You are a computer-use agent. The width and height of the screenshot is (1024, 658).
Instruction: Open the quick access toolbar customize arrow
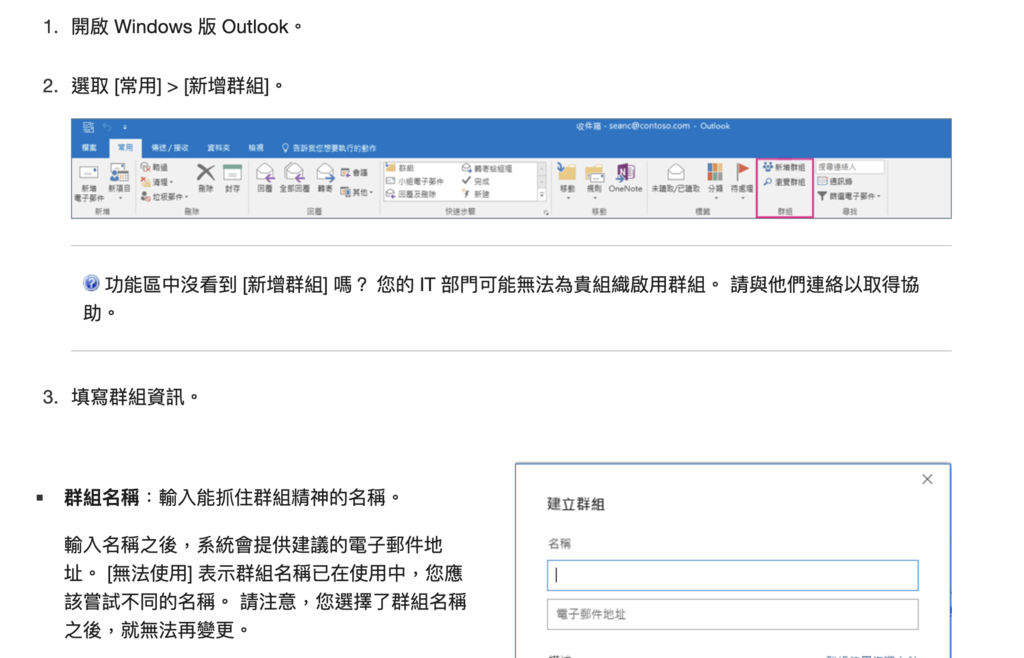(125, 127)
